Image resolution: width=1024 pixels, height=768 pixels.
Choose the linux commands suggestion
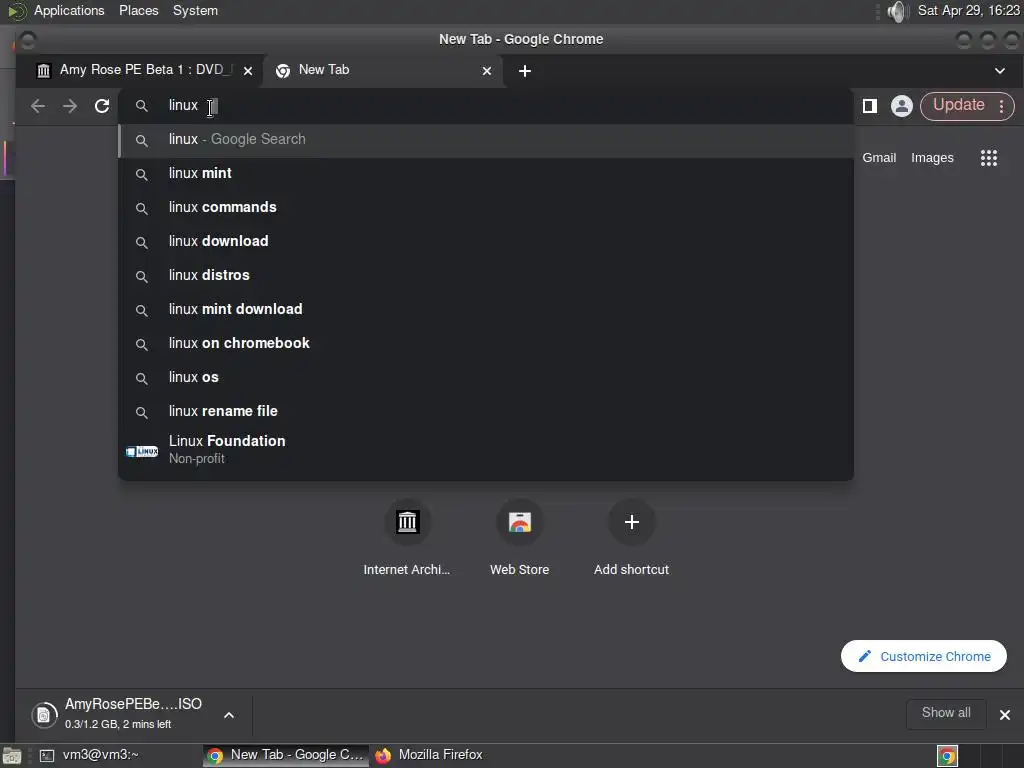pyautogui.click(x=486, y=208)
